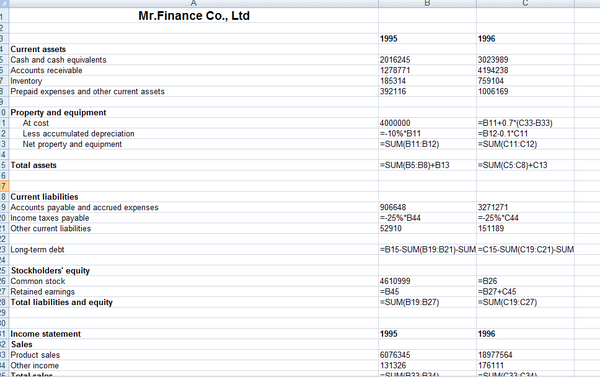Select the Cash and cash equivalents label
Image resolution: width=600 pixels, height=377 pixels.
tap(59, 60)
